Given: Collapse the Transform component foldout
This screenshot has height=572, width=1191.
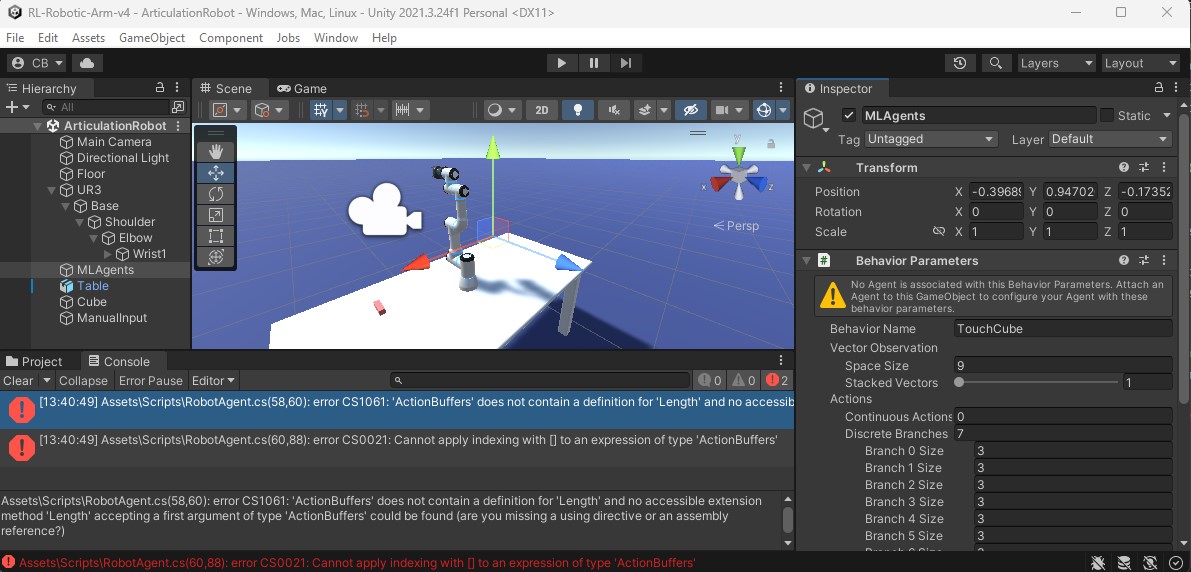Looking at the screenshot, I should 807,167.
